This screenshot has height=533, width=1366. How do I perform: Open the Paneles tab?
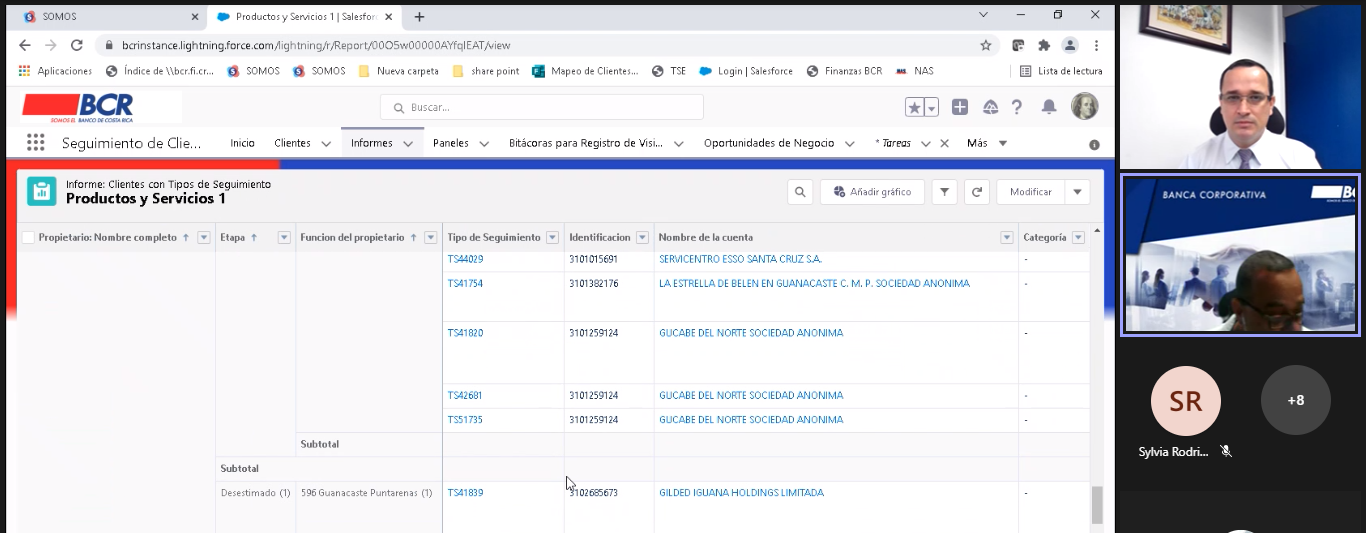tap(451, 143)
